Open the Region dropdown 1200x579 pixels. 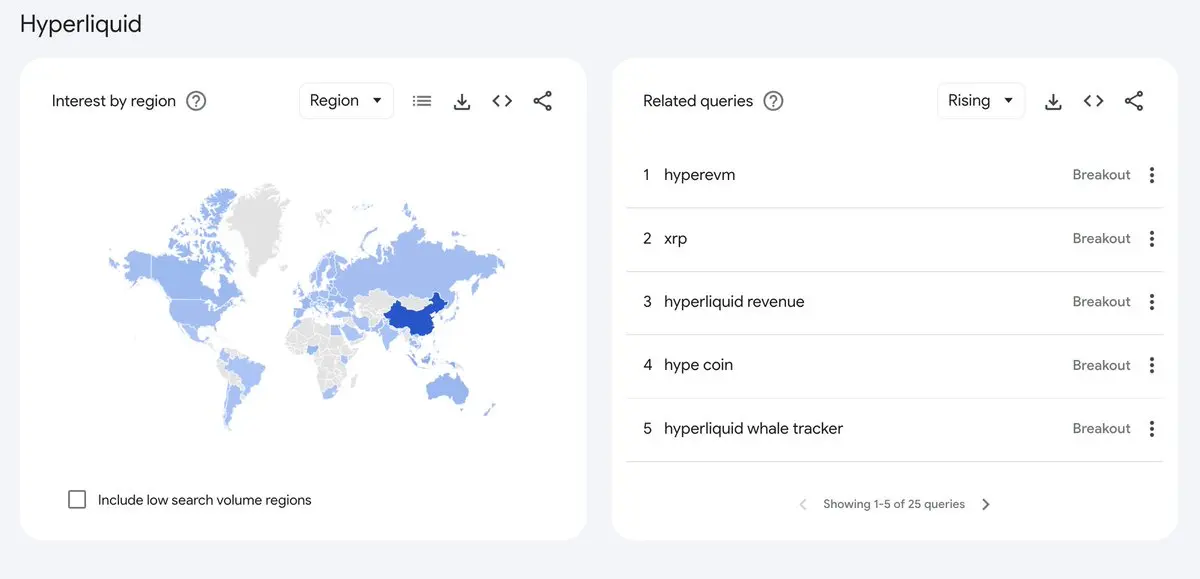click(x=346, y=101)
